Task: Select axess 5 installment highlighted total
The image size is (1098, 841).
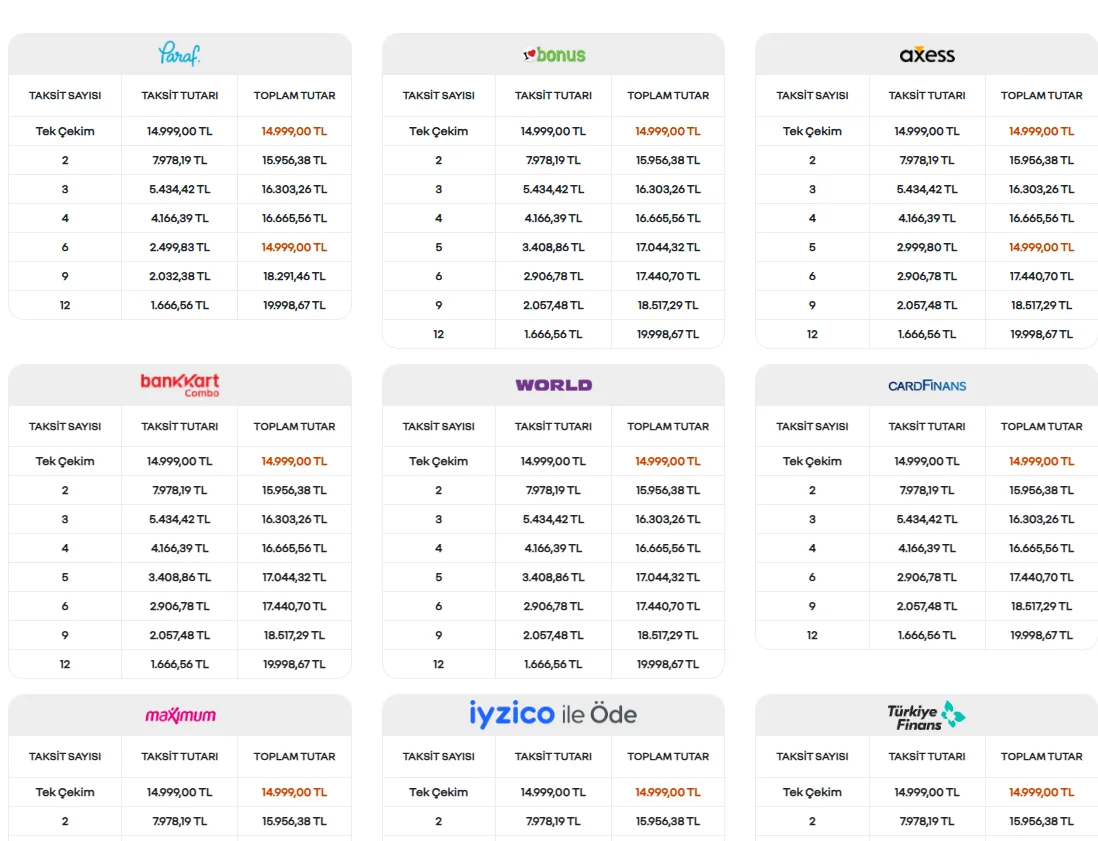Action: pos(1041,247)
